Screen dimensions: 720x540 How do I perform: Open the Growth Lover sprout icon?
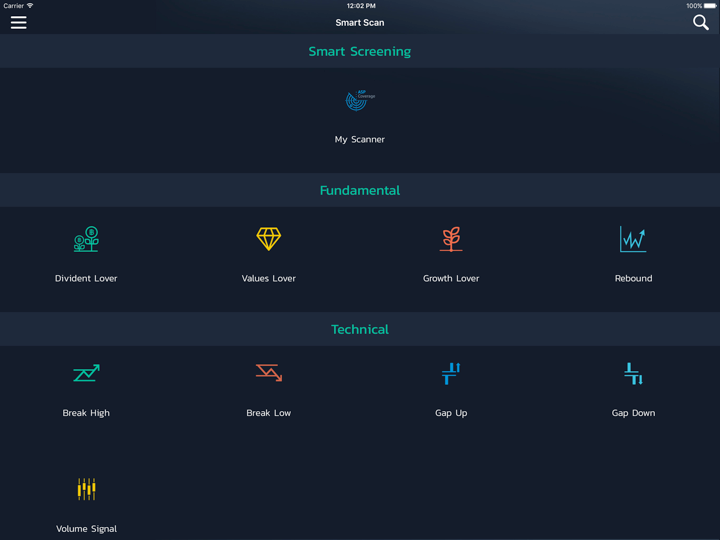pos(451,239)
